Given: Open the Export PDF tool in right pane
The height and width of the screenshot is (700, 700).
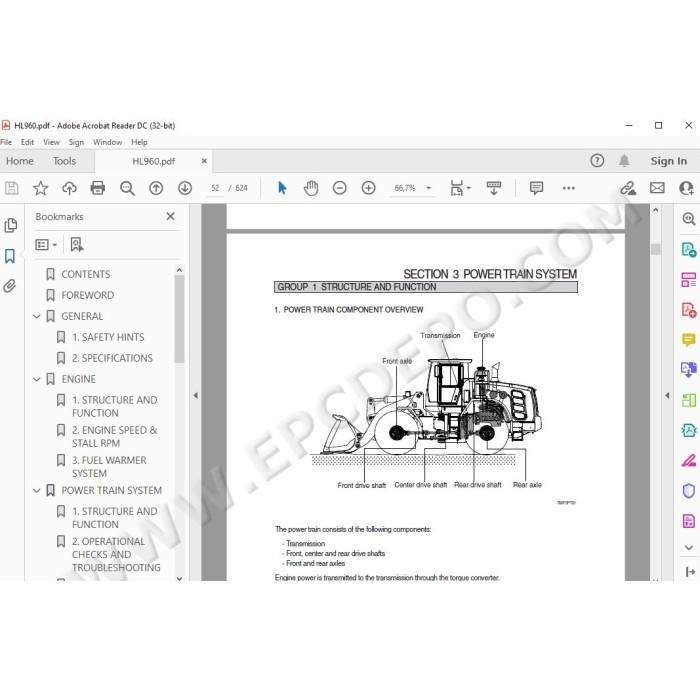Looking at the screenshot, I should pos(688,250).
